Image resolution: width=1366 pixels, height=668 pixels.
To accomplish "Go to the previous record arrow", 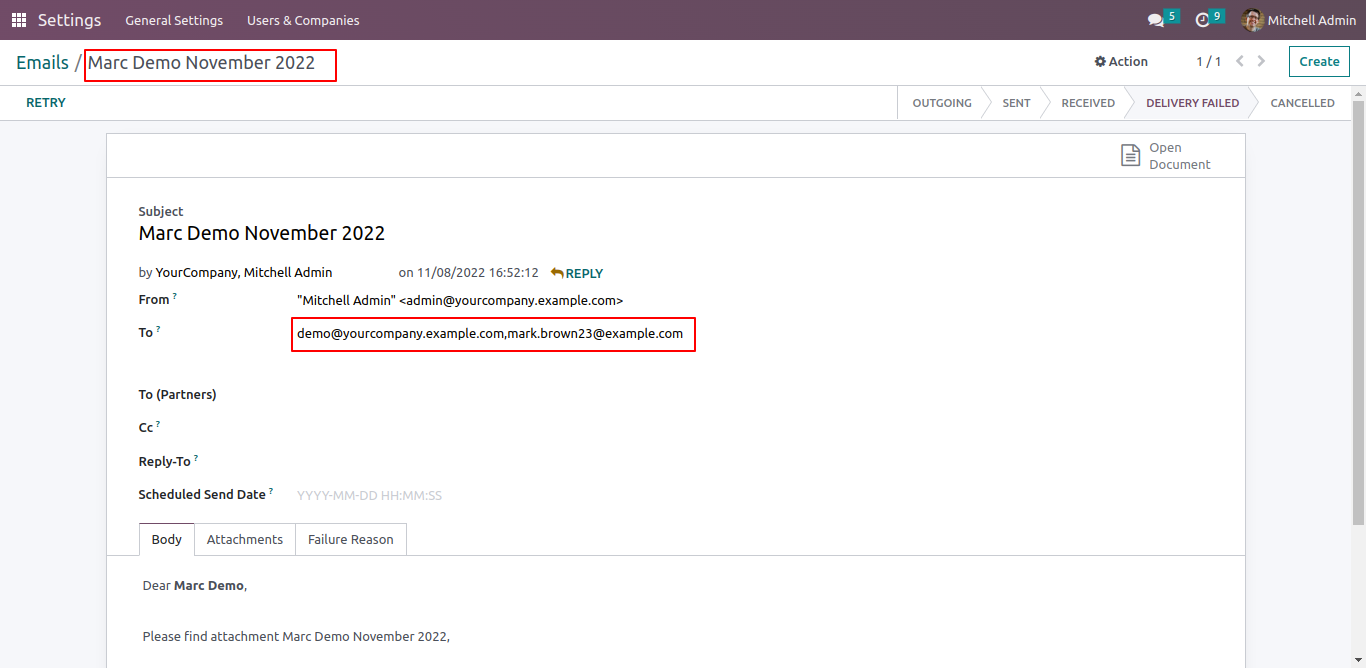I will [1240, 61].
